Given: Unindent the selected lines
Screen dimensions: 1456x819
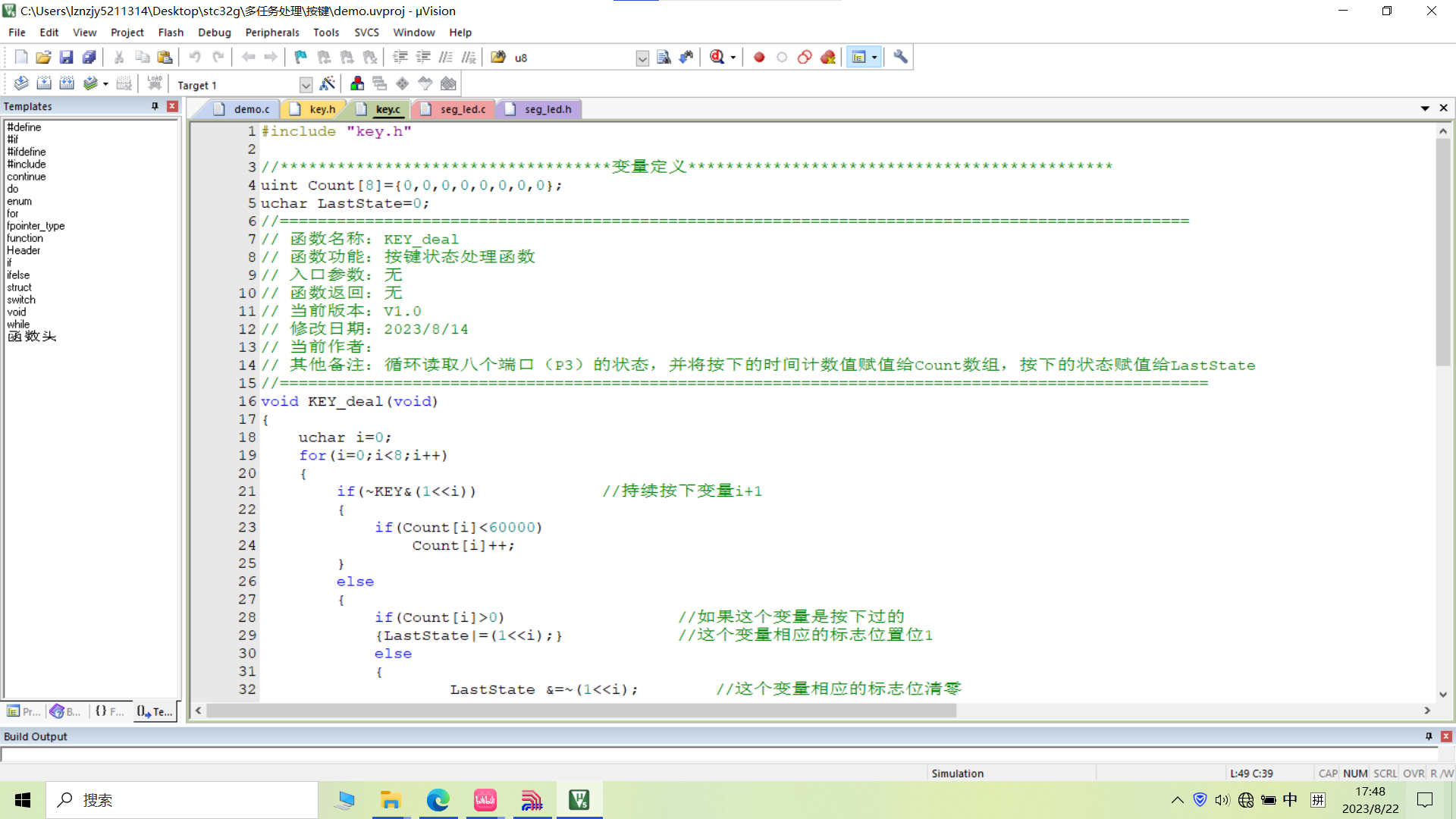Looking at the screenshot, I should (423, 57).
